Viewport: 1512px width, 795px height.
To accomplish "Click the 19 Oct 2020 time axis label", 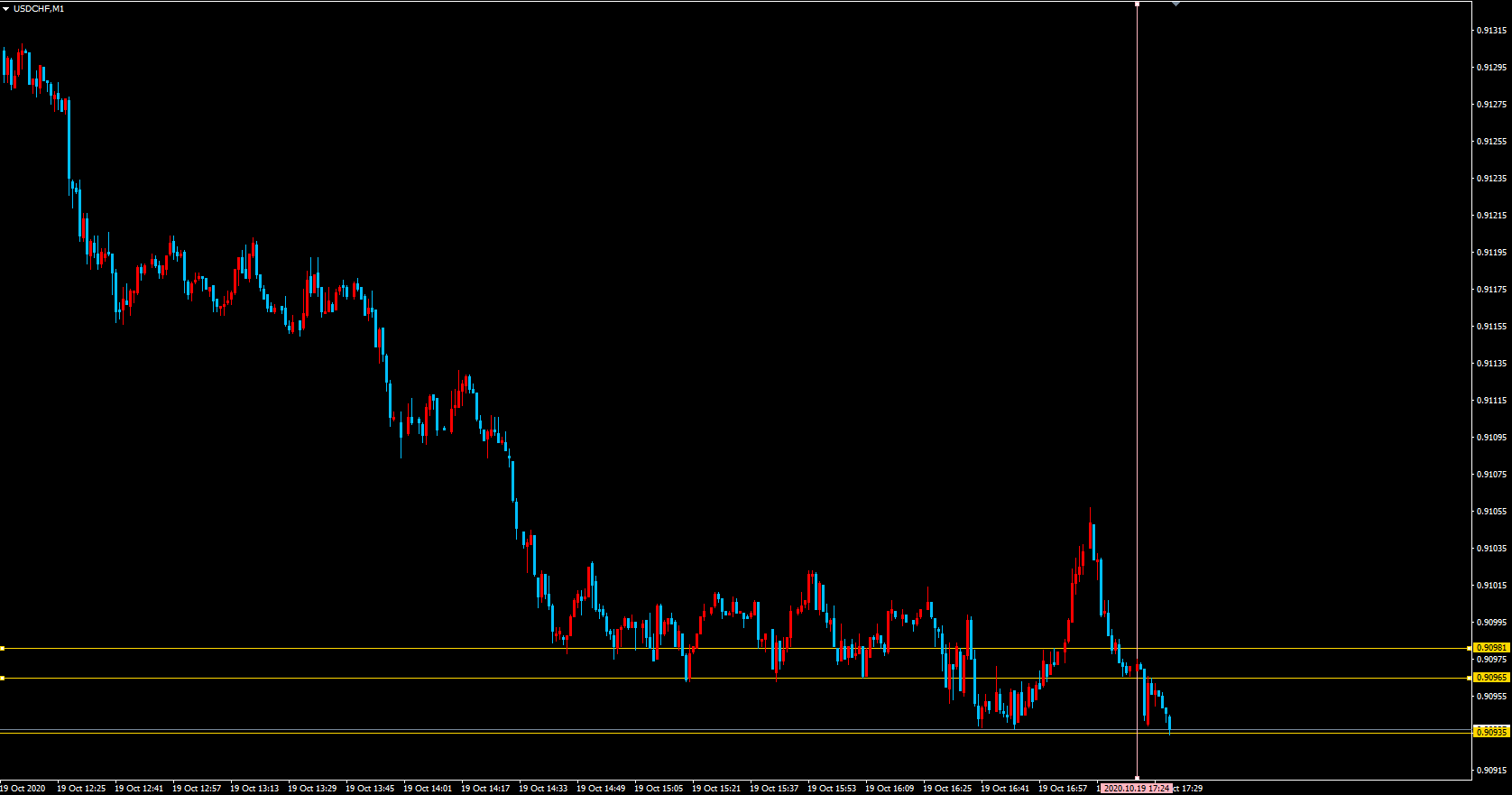I will pos(23,789).
